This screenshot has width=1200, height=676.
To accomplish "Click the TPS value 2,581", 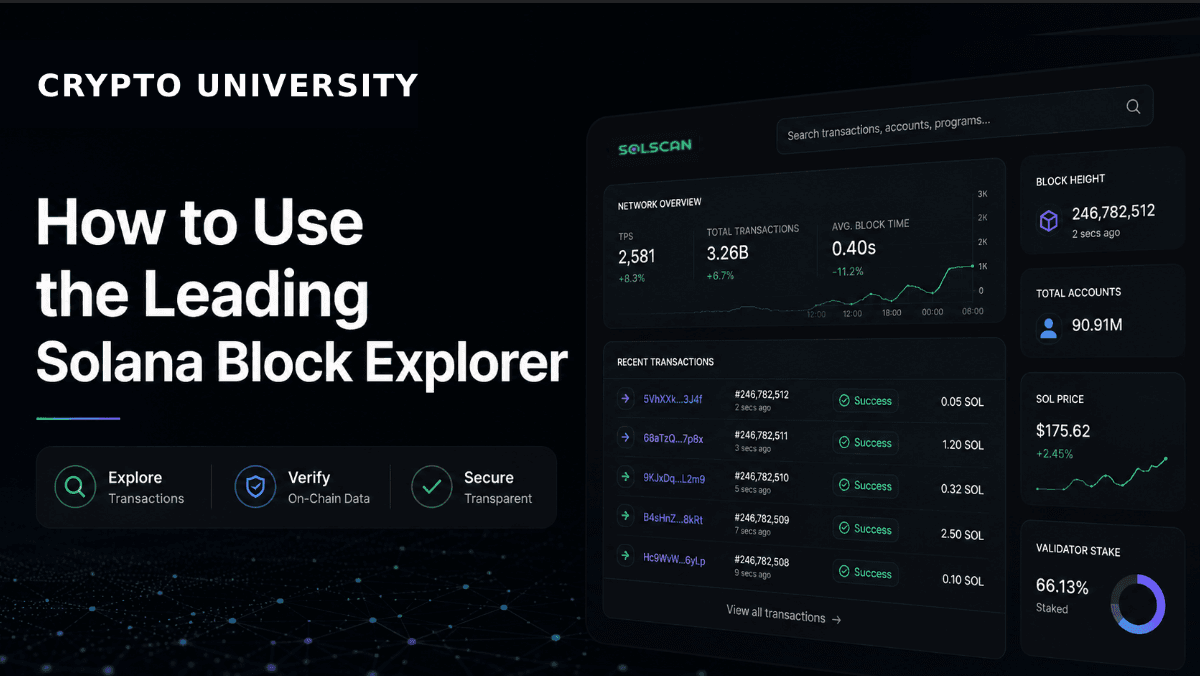I will tap(636, 257).
